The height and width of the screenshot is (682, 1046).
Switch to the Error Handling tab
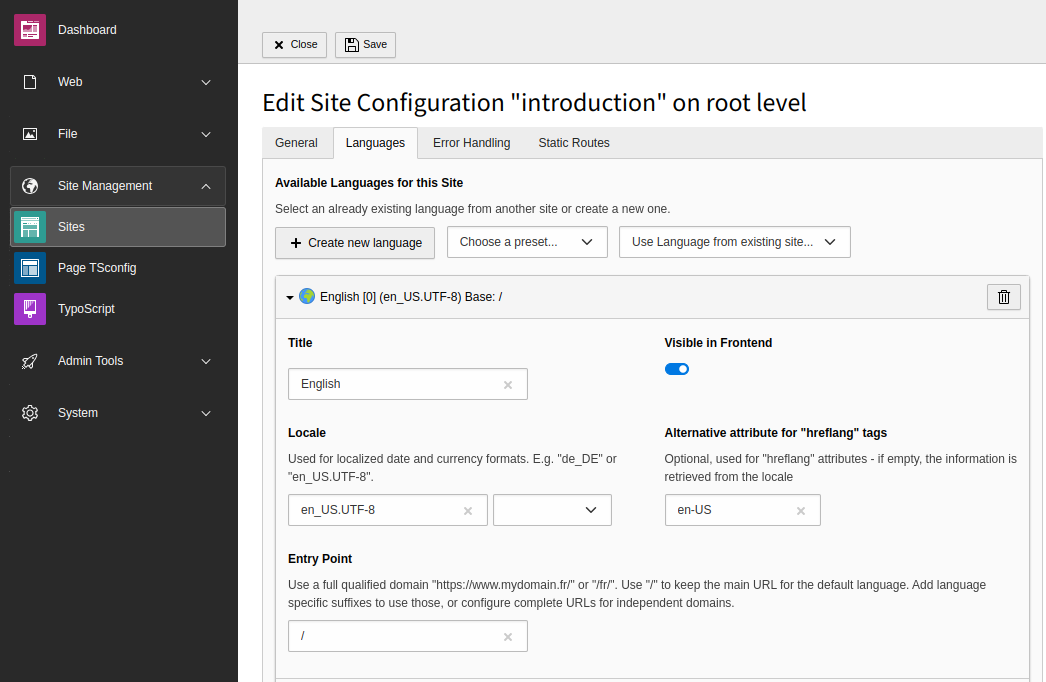click(x=471, y=143)
